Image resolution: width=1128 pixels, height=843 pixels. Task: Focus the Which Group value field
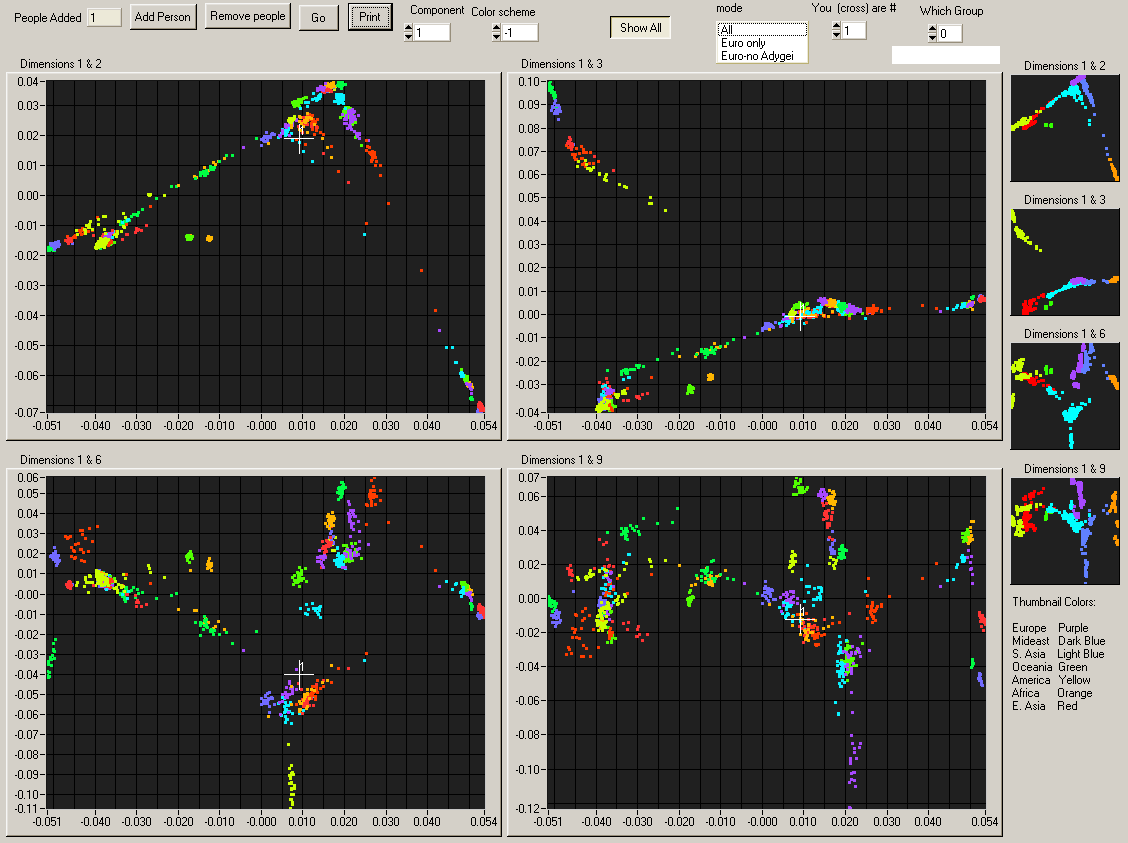coord(950,33)
